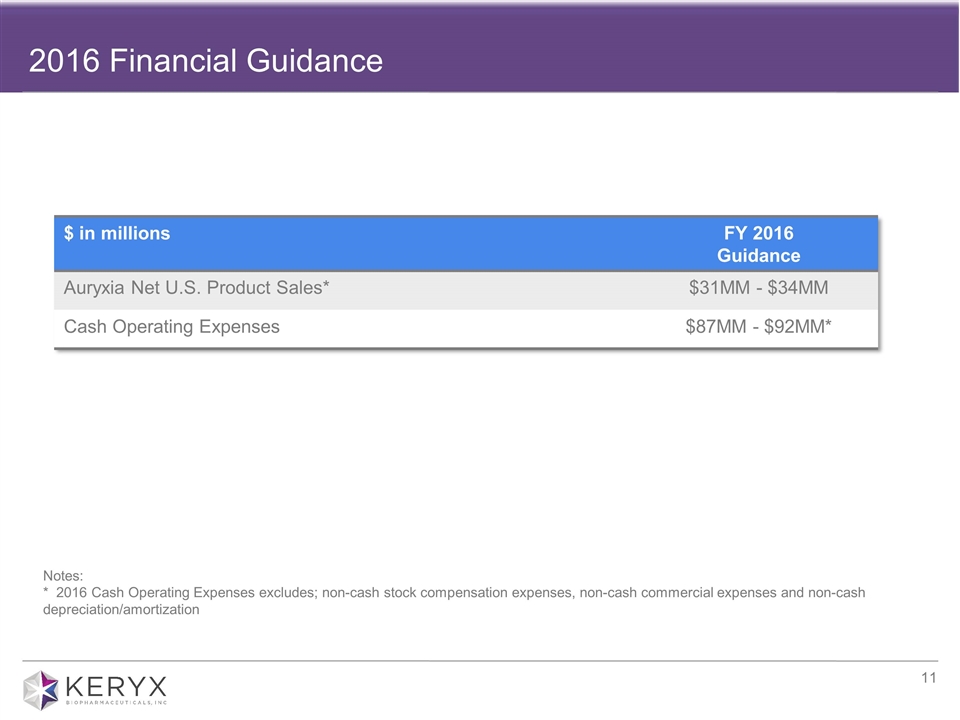Click the horizontal divider line above the footer
Screen dimensions: 960x720
coord(480,661)
